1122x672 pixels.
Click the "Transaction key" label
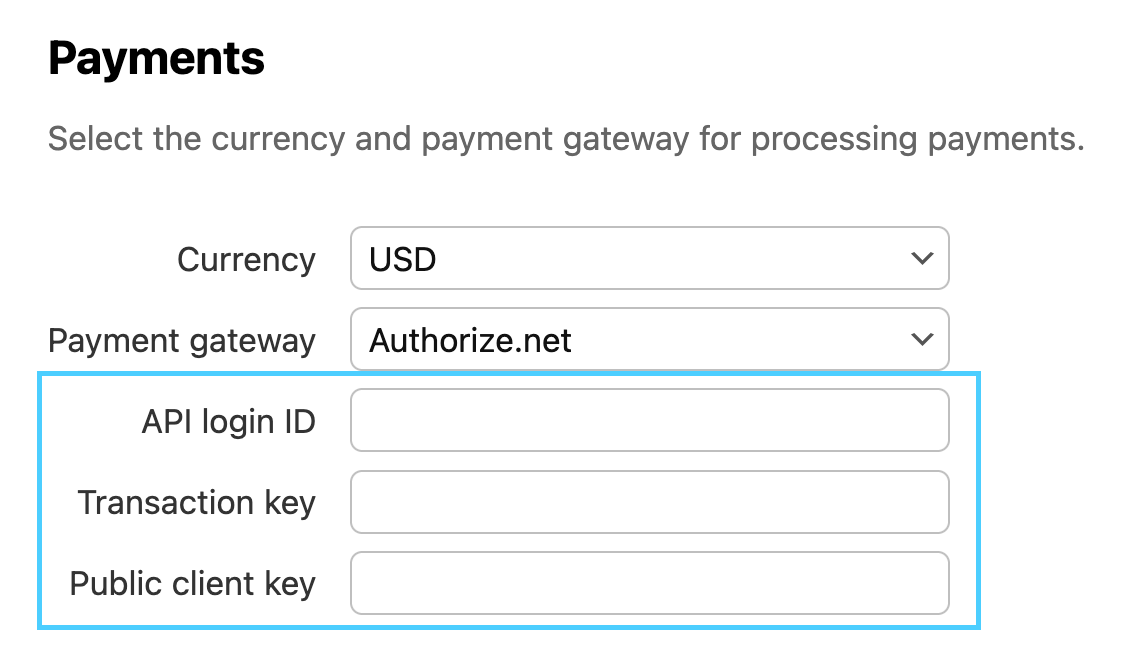[x=196, y=503]
